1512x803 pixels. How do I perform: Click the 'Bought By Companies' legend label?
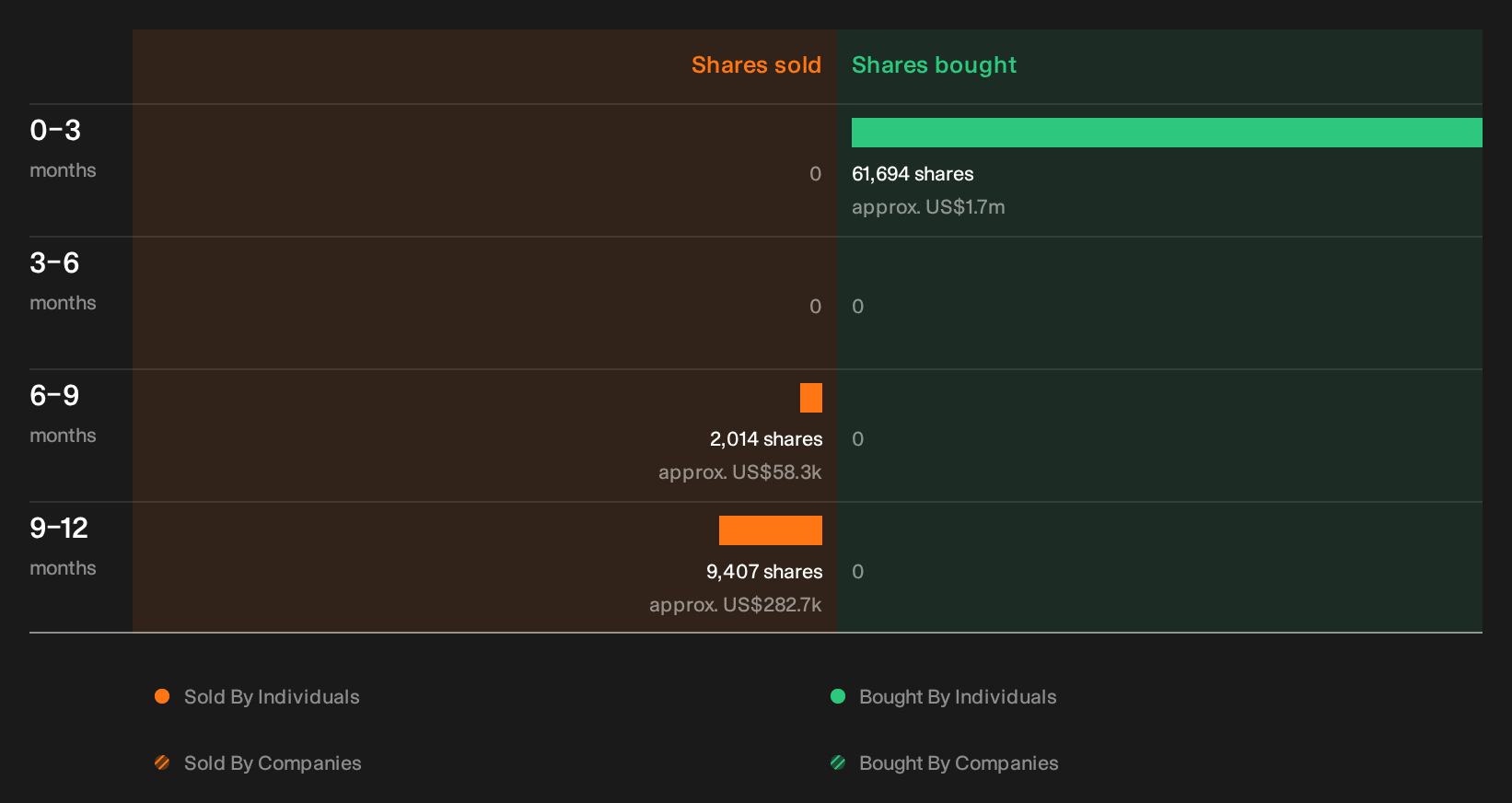coord(959,763)
